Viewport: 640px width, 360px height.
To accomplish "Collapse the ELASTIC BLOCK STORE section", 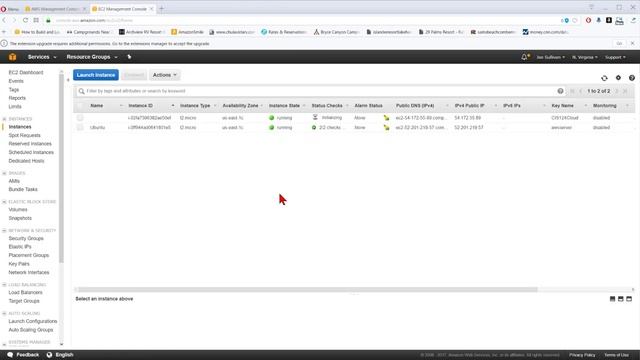I will click(4, 202).
